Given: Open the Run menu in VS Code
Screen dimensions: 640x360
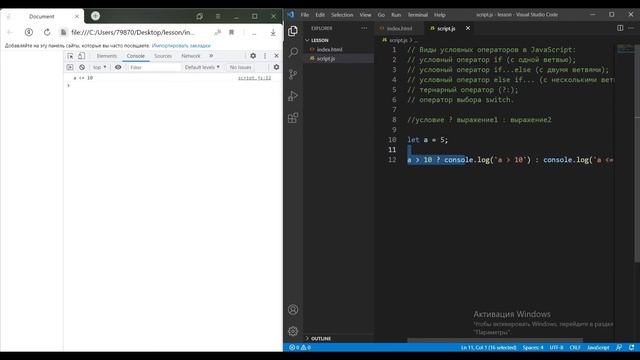Looking at the screenshot, I should pyautogui.click(x=396, y=15).
